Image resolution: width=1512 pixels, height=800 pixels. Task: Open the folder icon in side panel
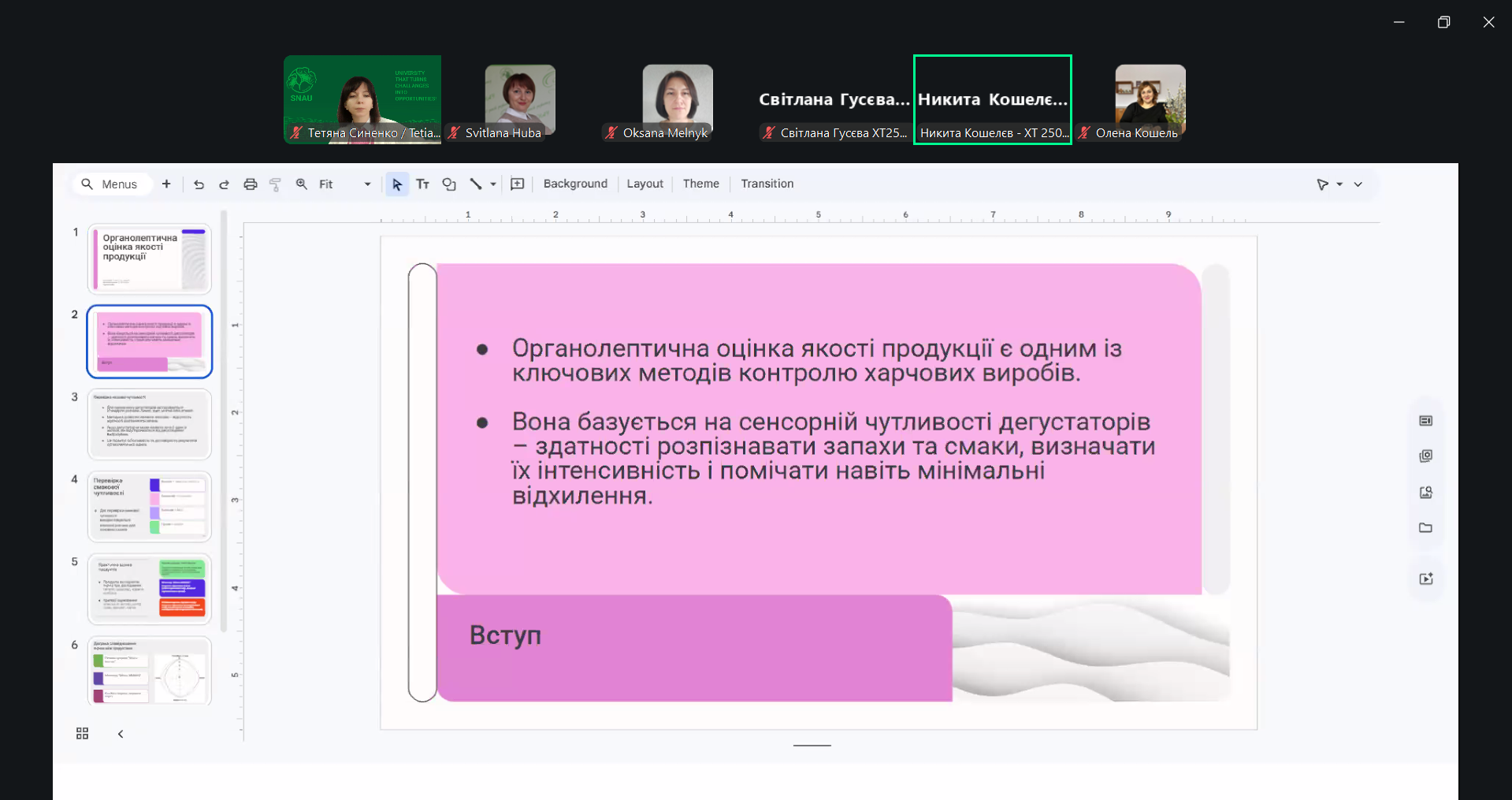(1425, 528)
